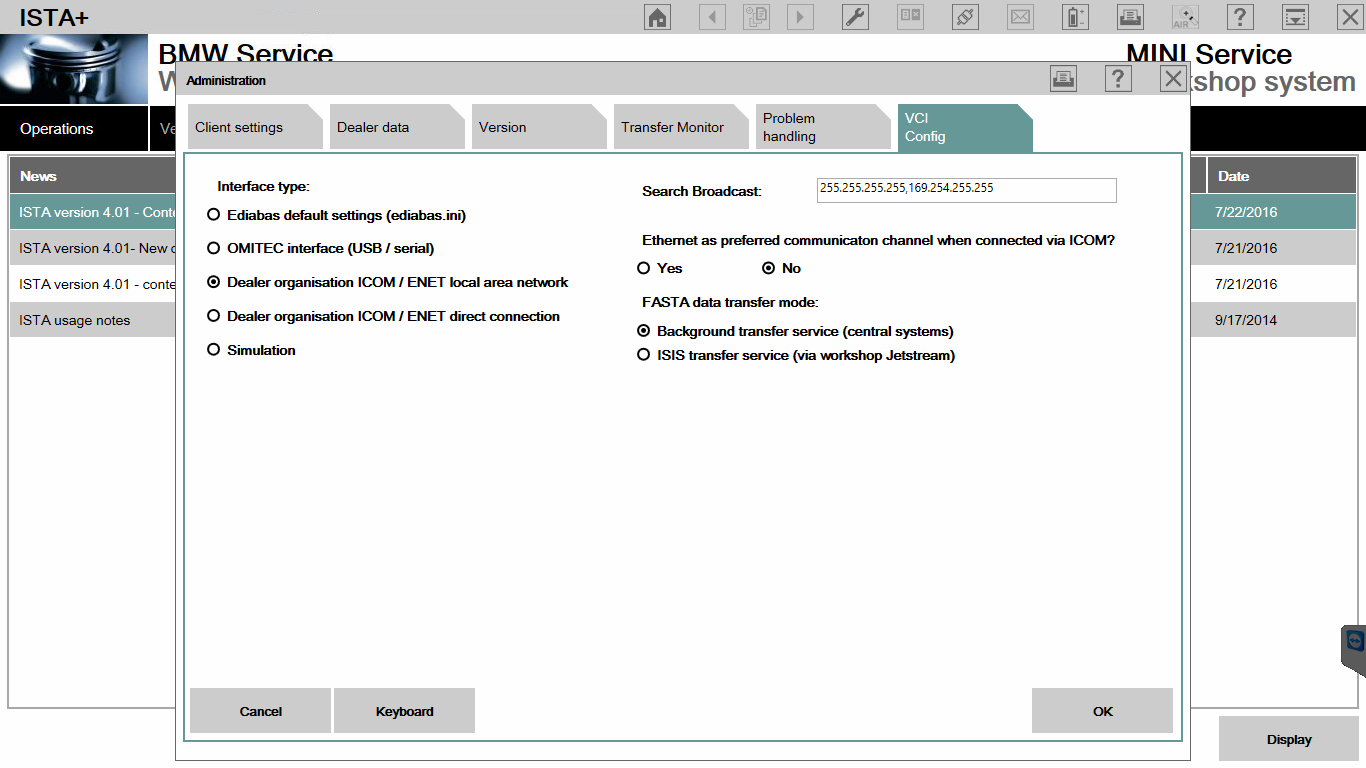Click the print icon inside the Administration dialog
Screen dimensions: 1366x768
coord(1063,78)
